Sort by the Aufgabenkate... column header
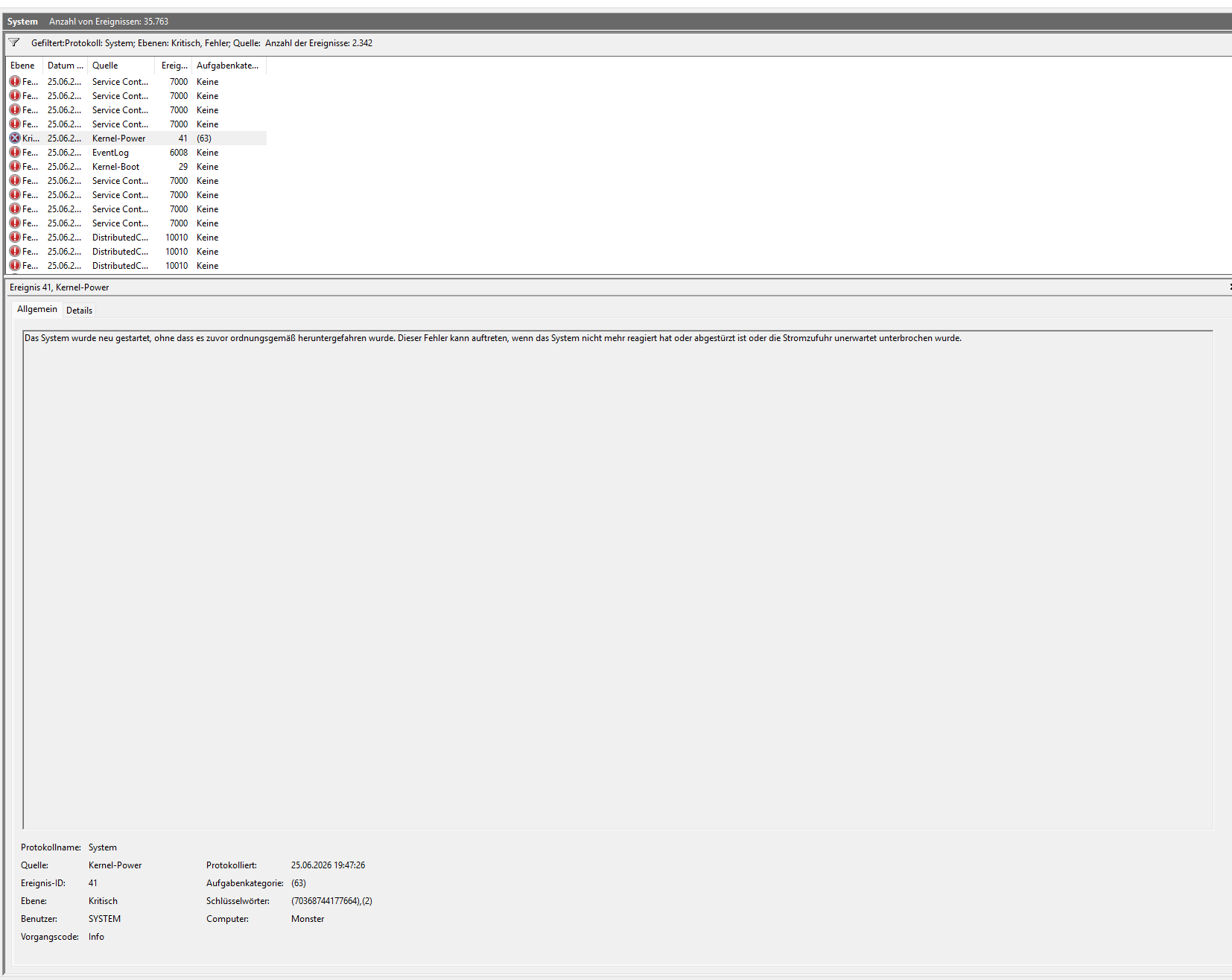 (x=229, y=66)
